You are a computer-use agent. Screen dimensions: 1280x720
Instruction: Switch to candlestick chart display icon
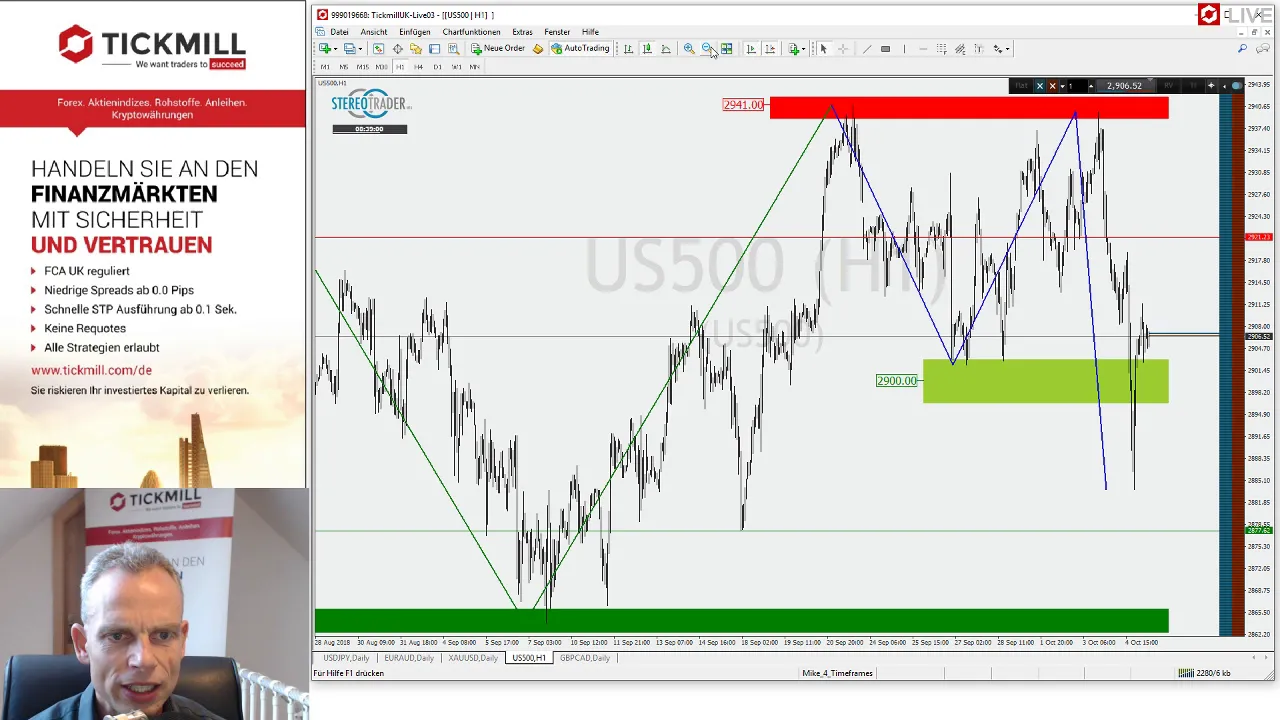click(647, 48)
